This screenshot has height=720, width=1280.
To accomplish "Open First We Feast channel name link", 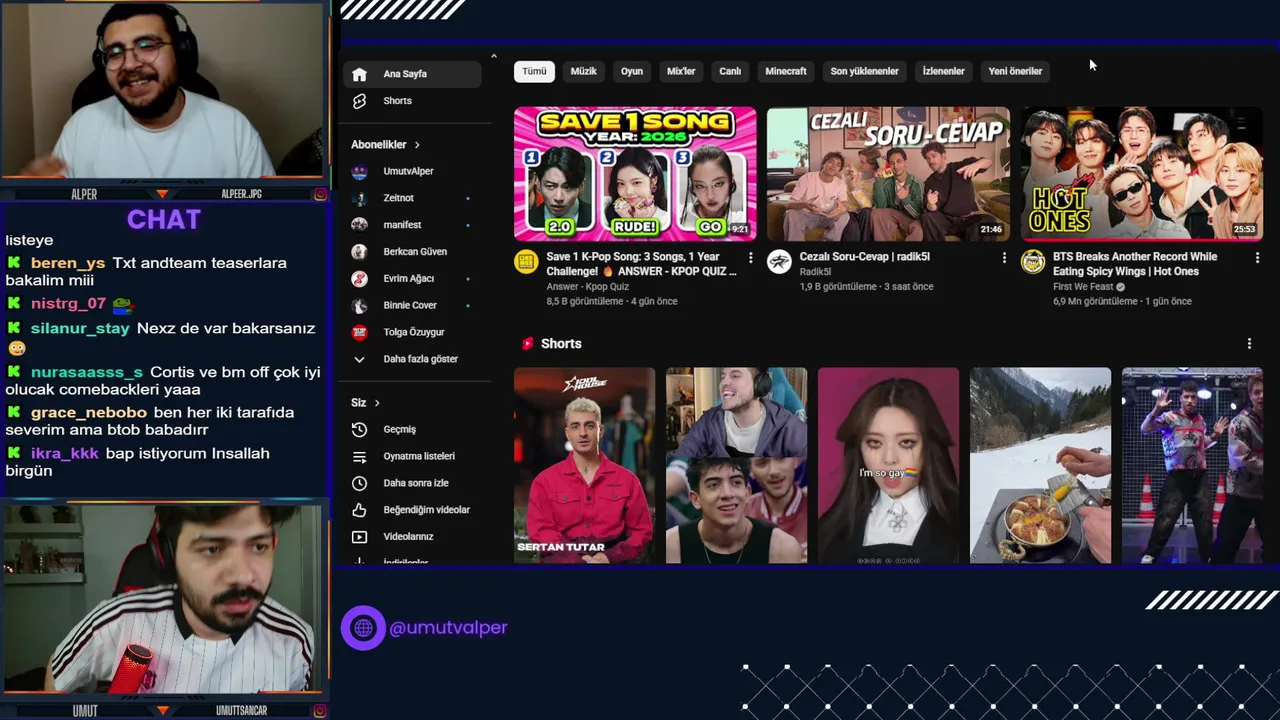I will point(1083,287).
